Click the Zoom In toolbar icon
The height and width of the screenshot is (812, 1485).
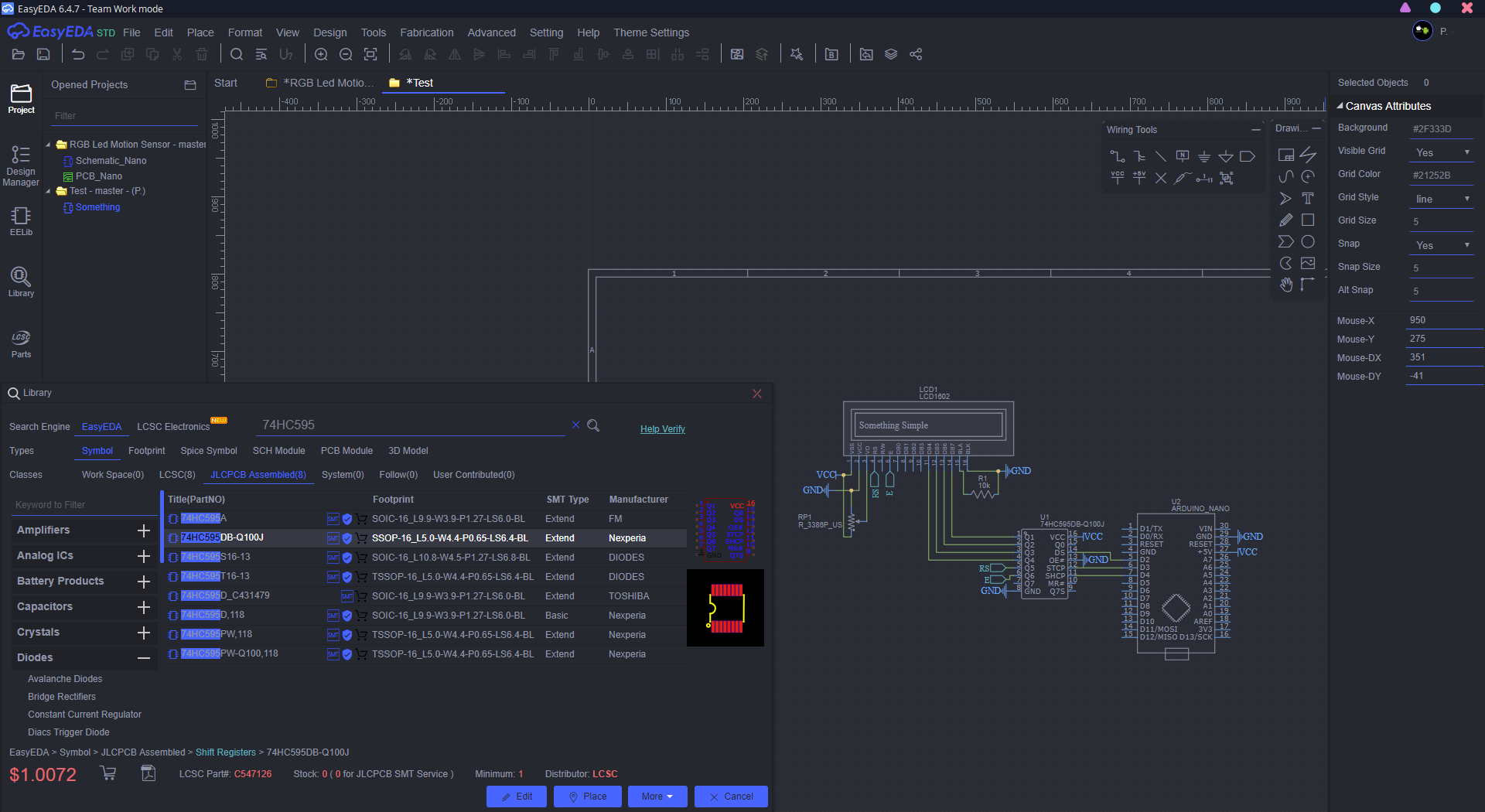coord(321,54)
